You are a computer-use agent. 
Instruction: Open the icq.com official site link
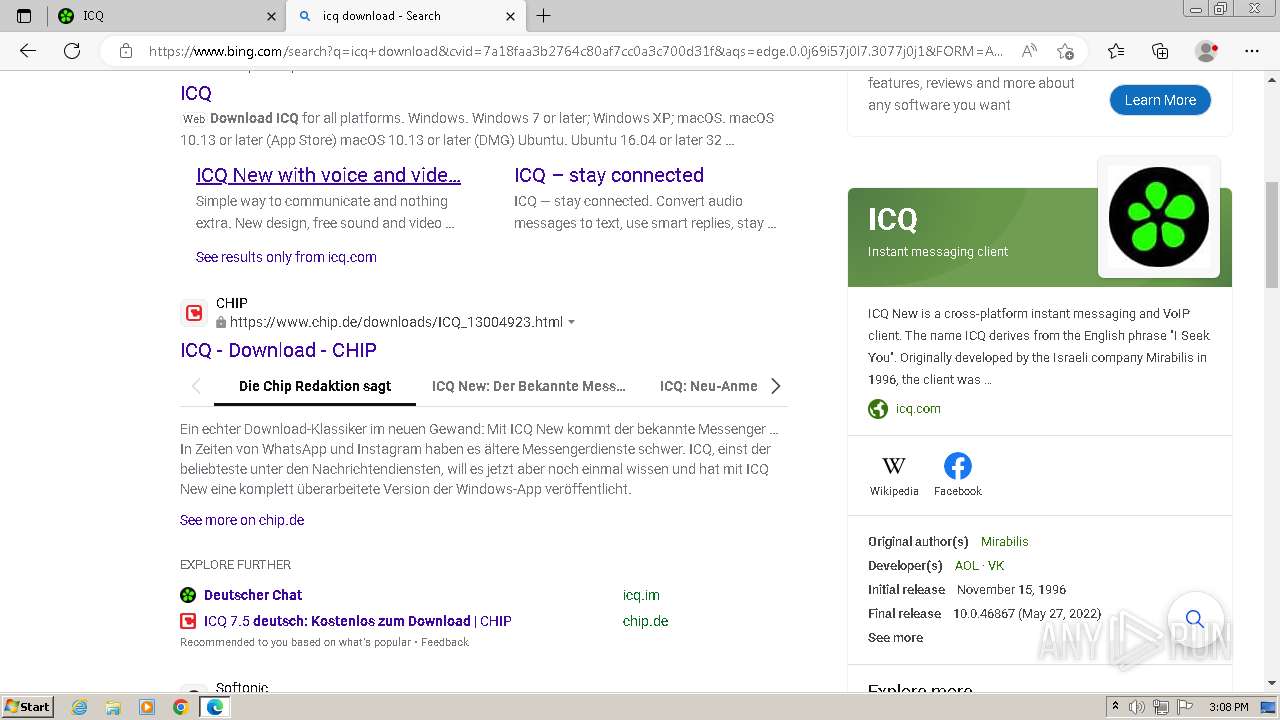point(918,408)
